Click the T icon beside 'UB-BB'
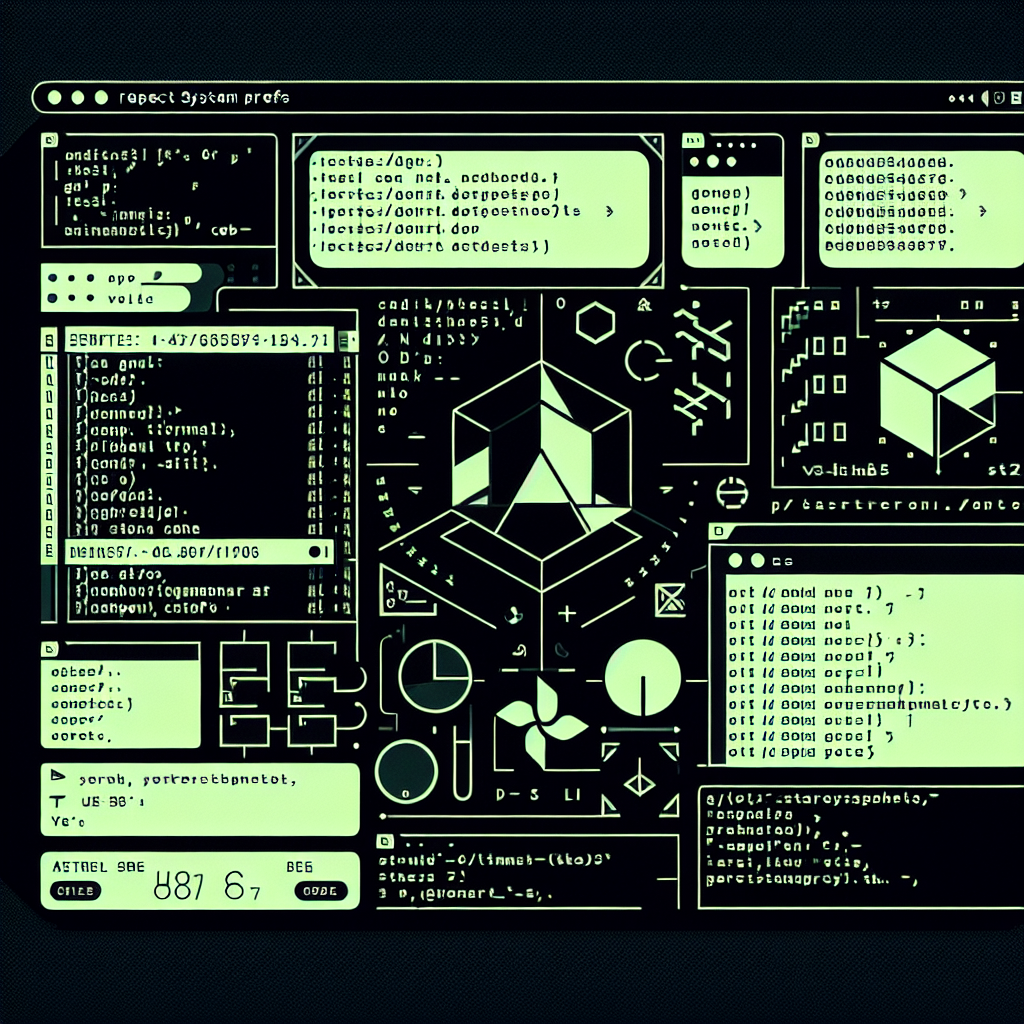Image resolution: width=1024 pixels, height=1024 pixels. tap(57, 801)
